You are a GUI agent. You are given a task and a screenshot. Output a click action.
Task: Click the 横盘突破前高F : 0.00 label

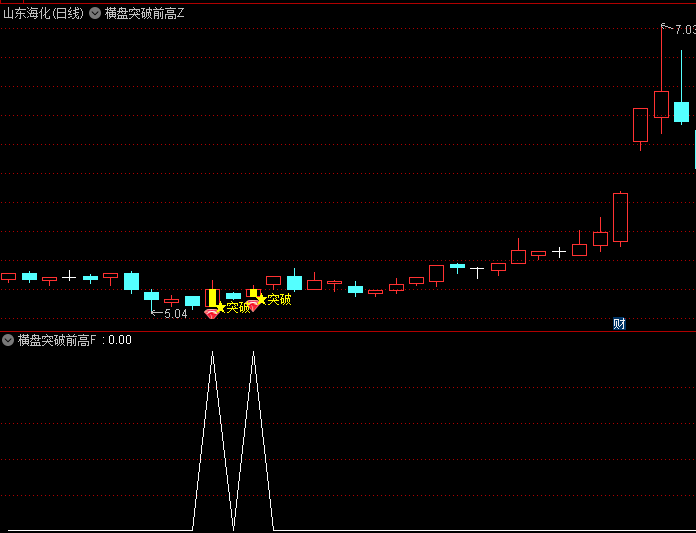tap(75, 340)
